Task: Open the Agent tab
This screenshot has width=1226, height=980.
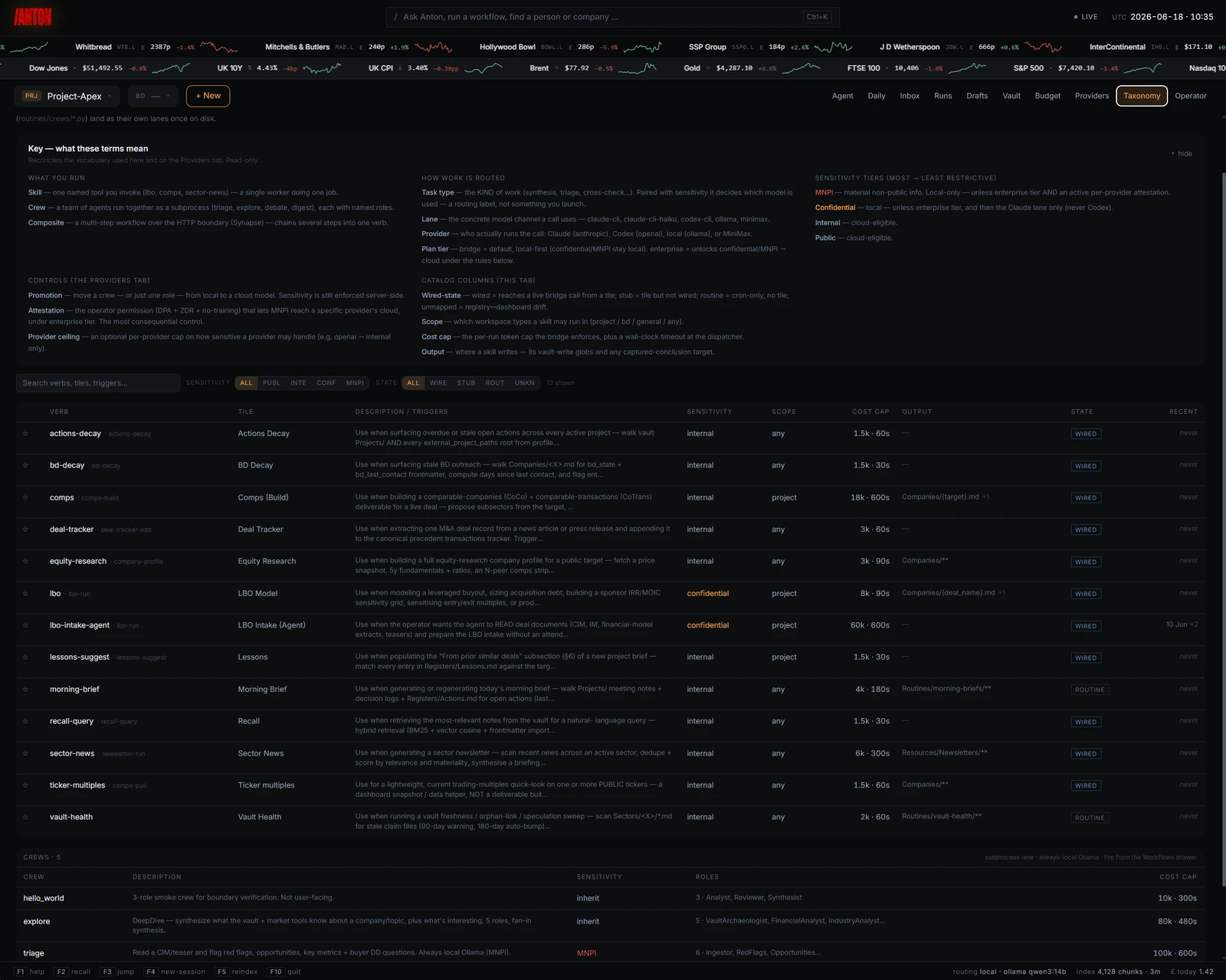Action: (842, 97)
